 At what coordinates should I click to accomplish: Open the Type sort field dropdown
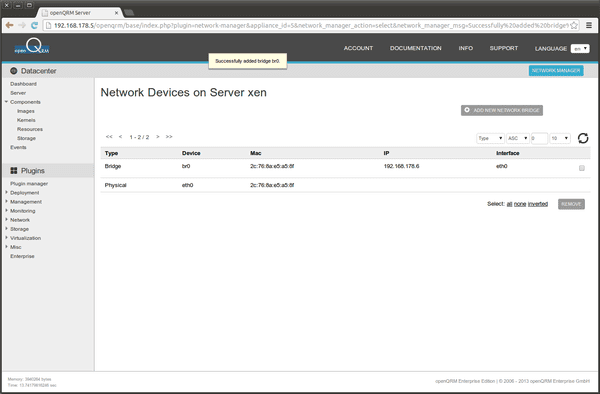[490, 138]
